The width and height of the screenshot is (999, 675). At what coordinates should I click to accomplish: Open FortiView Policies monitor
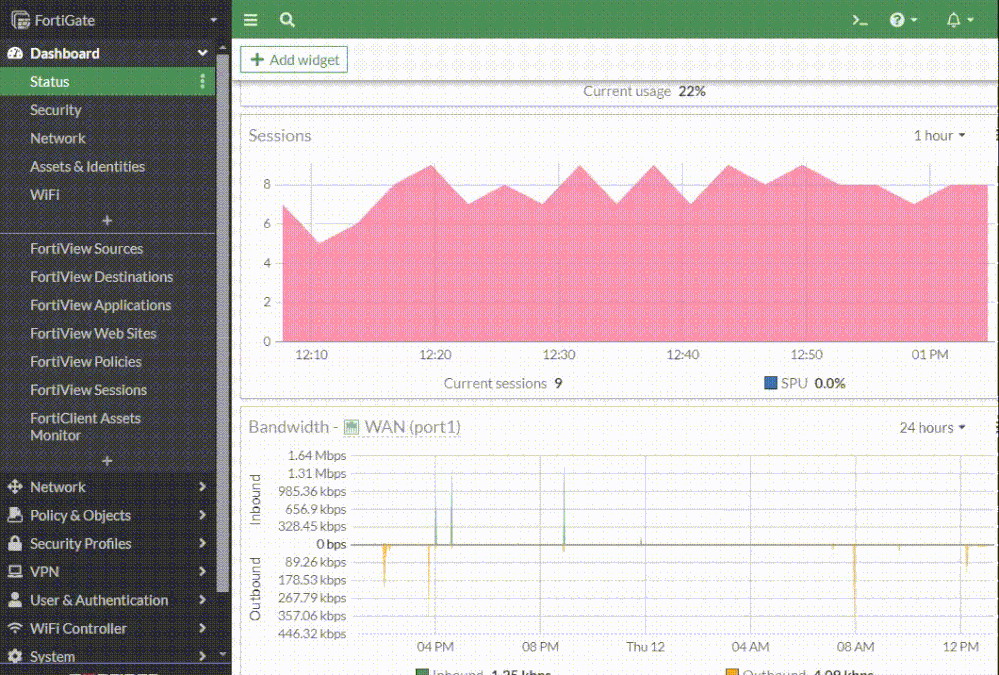(x=86, y=361)
